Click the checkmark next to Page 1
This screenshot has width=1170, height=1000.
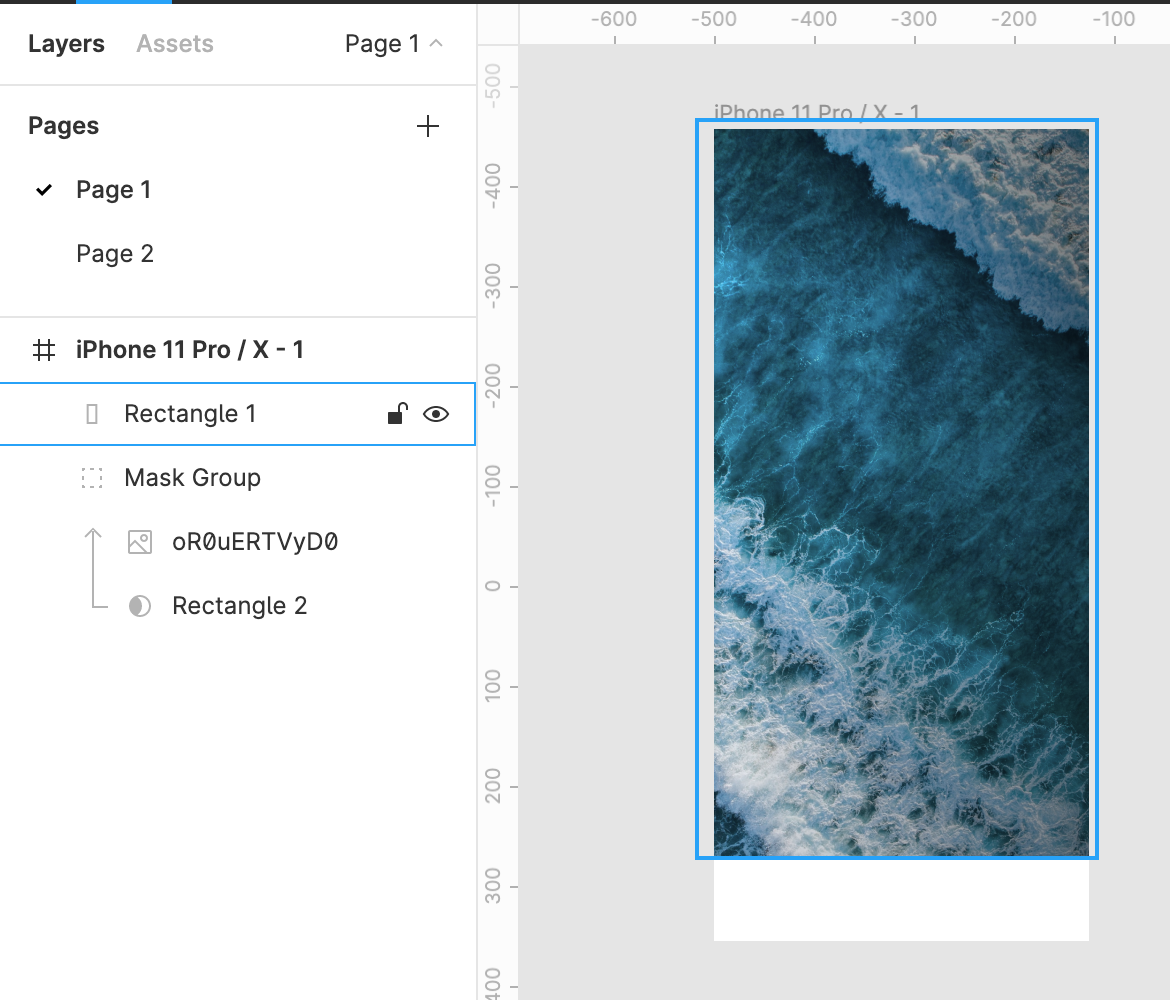point(44,190)
